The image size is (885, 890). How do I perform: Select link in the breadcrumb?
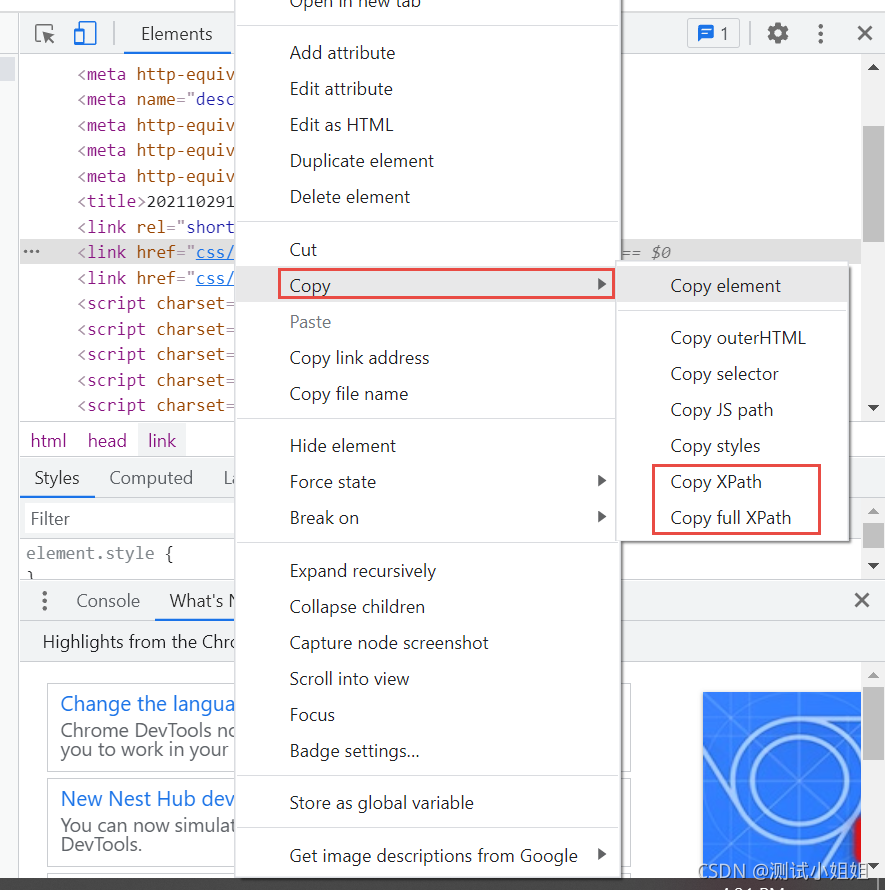162,440
